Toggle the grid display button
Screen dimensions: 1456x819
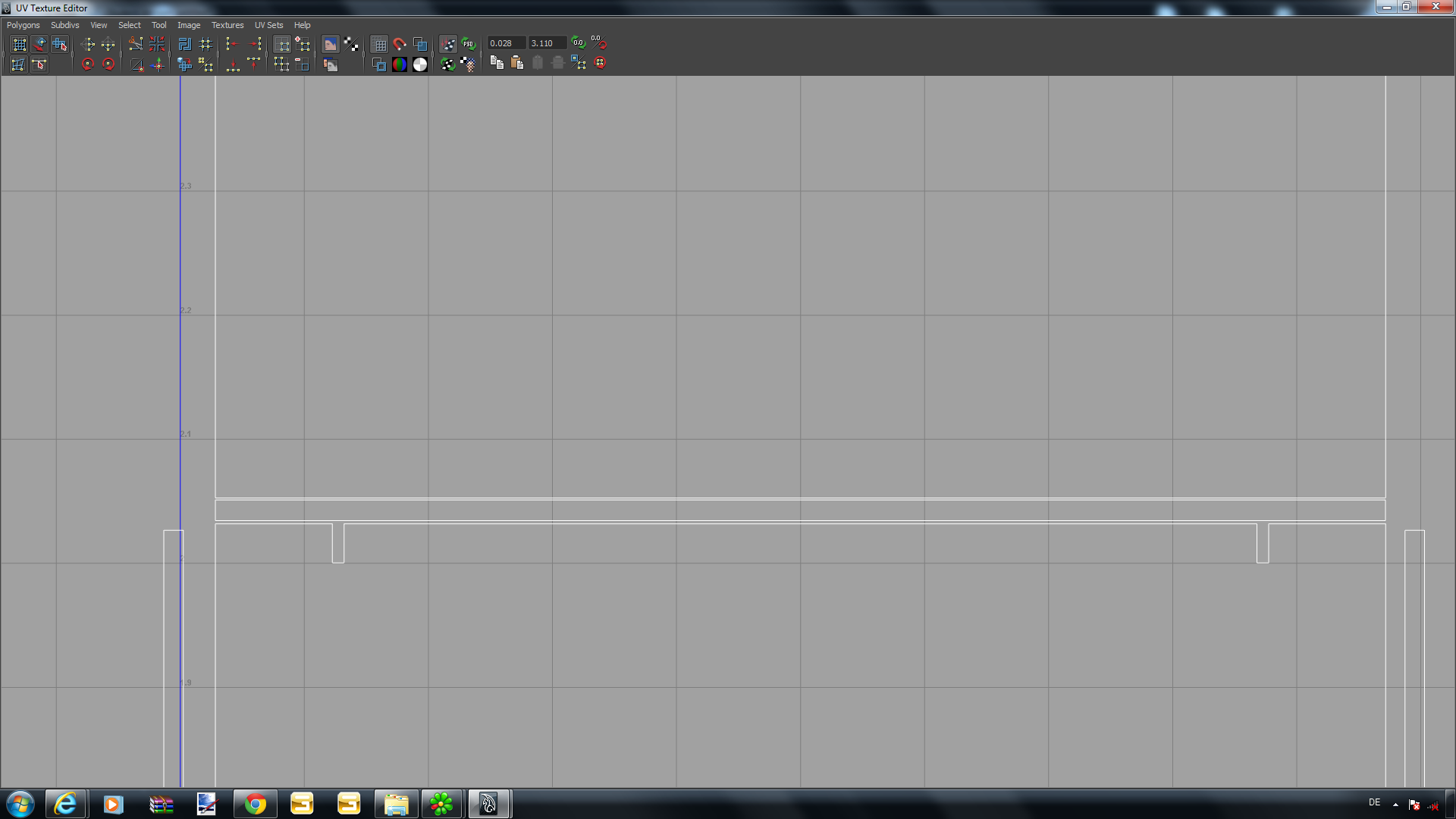pos(379,44)
